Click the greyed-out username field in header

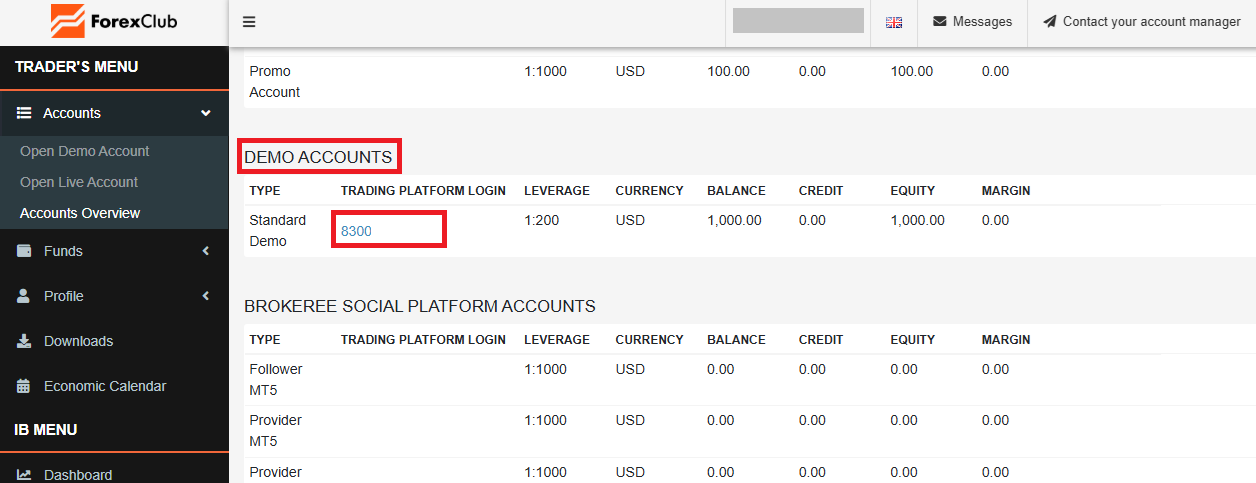pos(798,21)
